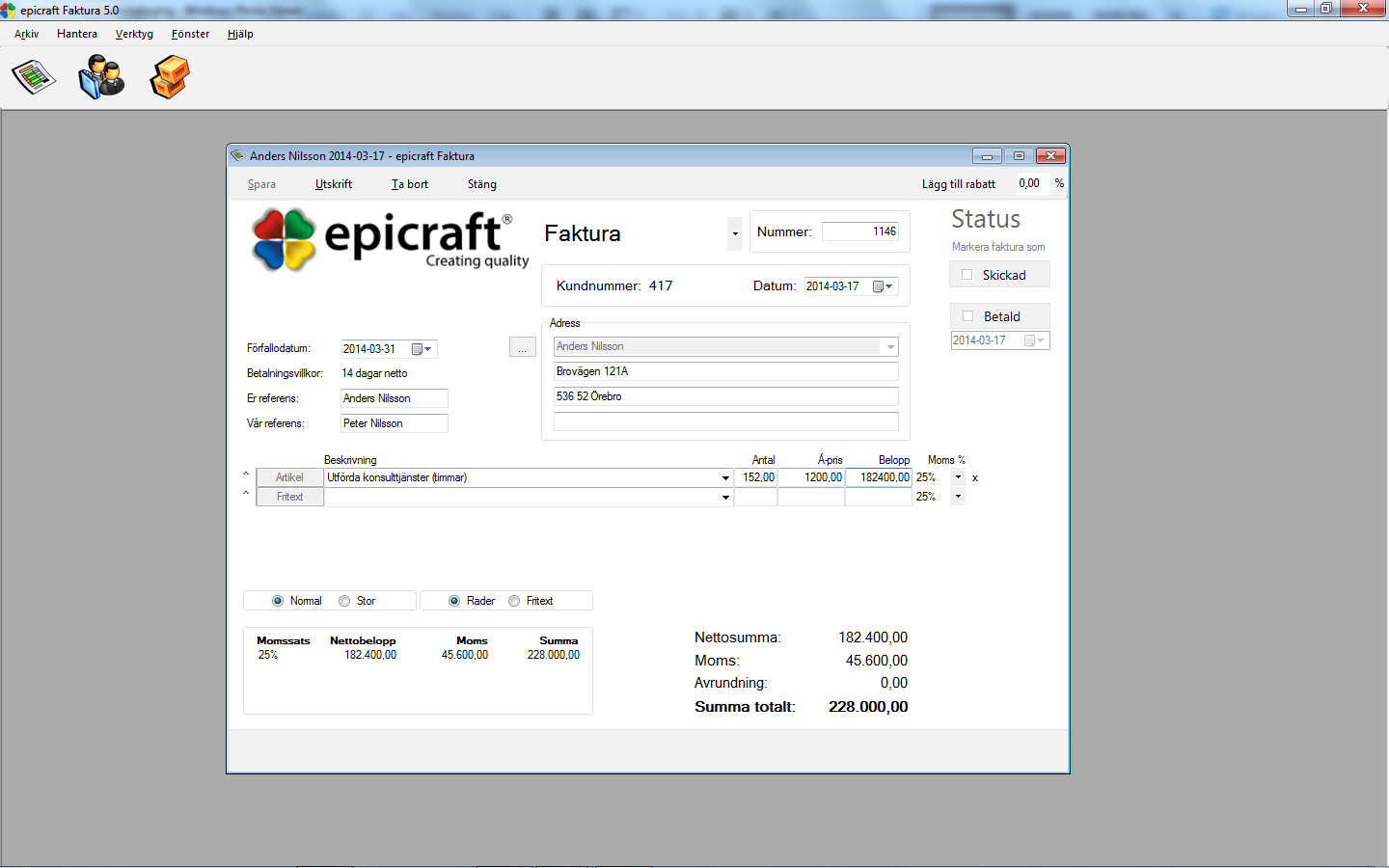Mark the invoice as Skickad
The height and width of the screenshot is (868, 1389).
point(966,274)
